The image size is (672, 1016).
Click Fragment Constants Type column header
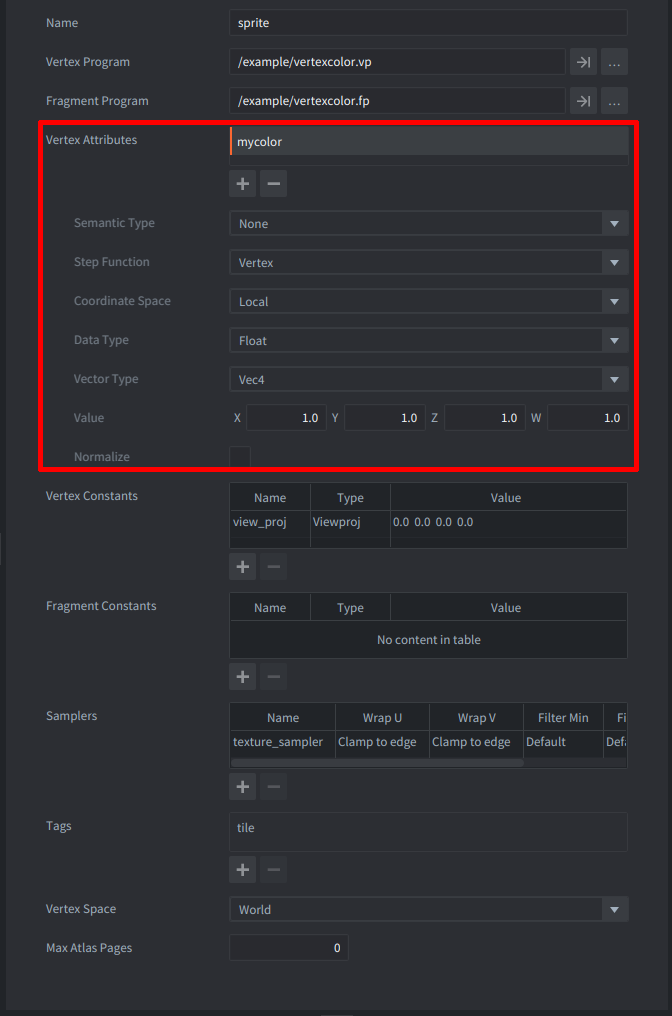pos(350,608)
